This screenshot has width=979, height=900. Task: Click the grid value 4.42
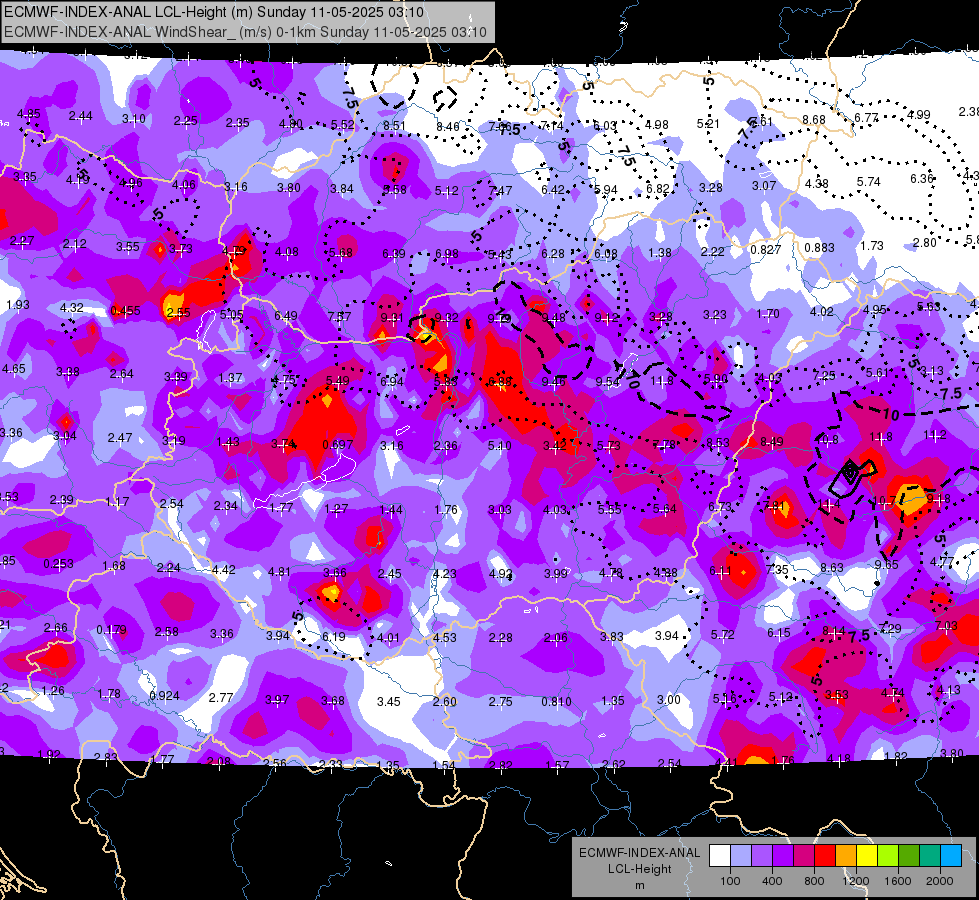(x=224, y=569)
